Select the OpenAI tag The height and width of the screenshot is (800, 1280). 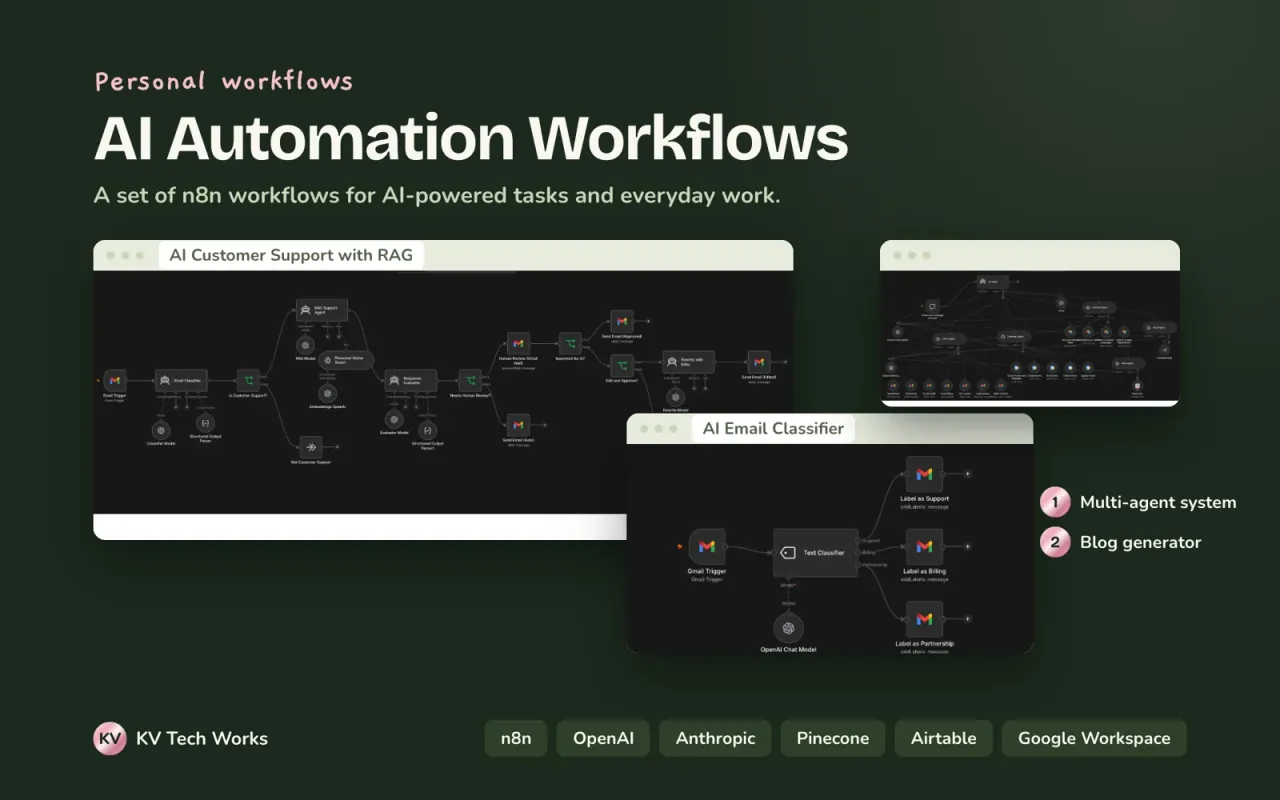pos(603,739)
